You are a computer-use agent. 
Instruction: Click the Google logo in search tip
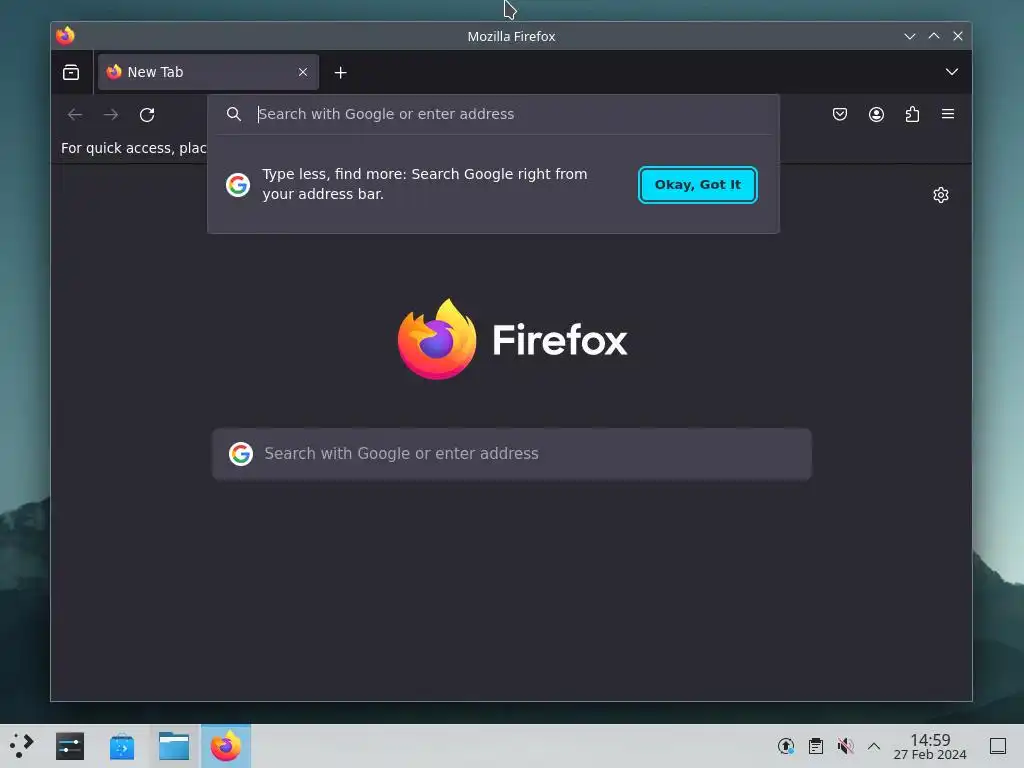[238, 185]
